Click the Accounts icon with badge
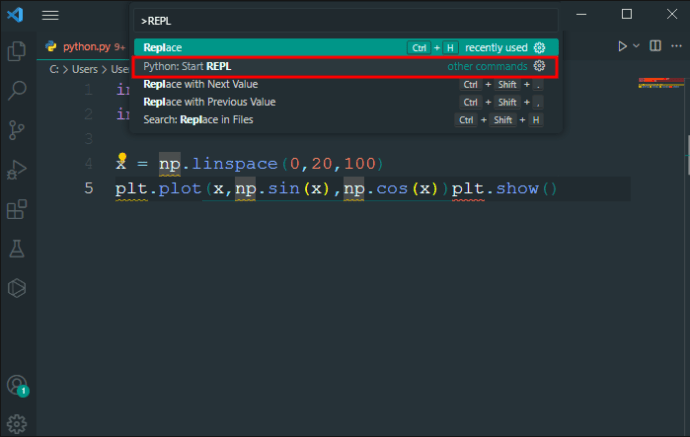Screen dimensions: 690x437 click(18, 386)
